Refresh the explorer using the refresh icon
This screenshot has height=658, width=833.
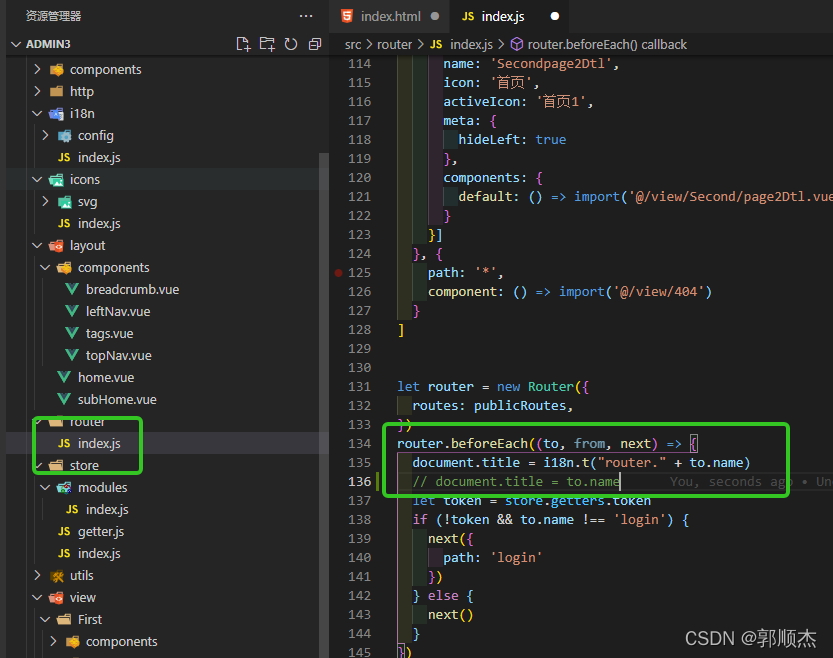(x=291, y=44)
